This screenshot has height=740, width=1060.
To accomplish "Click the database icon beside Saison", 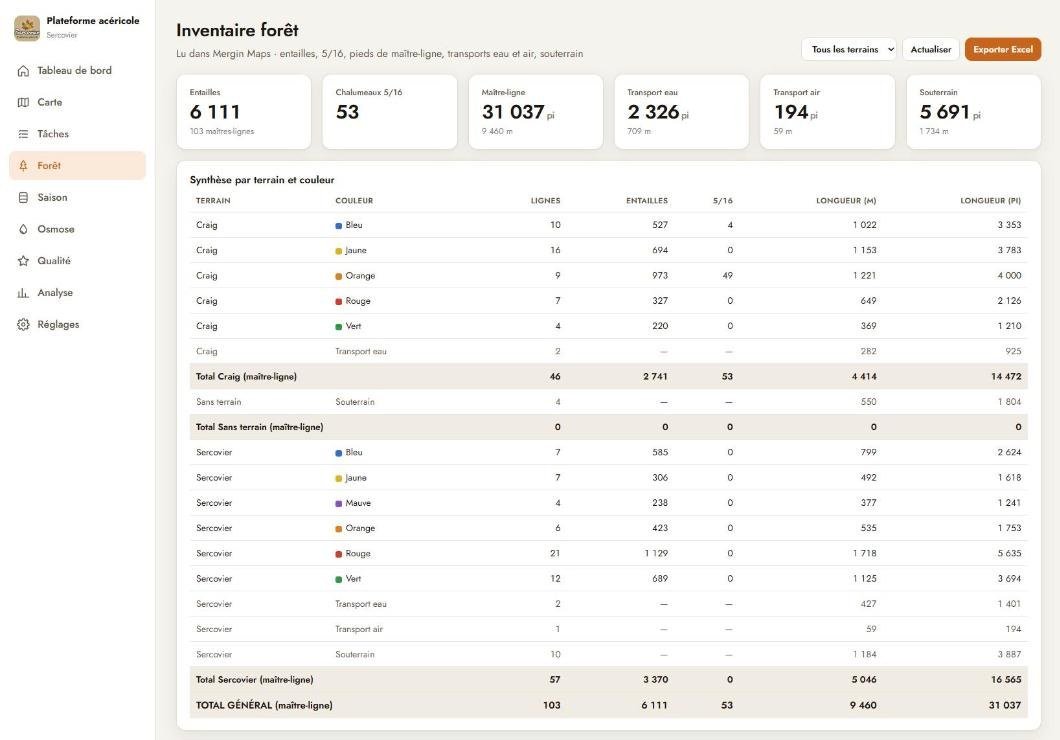I will tap(23, 198).
